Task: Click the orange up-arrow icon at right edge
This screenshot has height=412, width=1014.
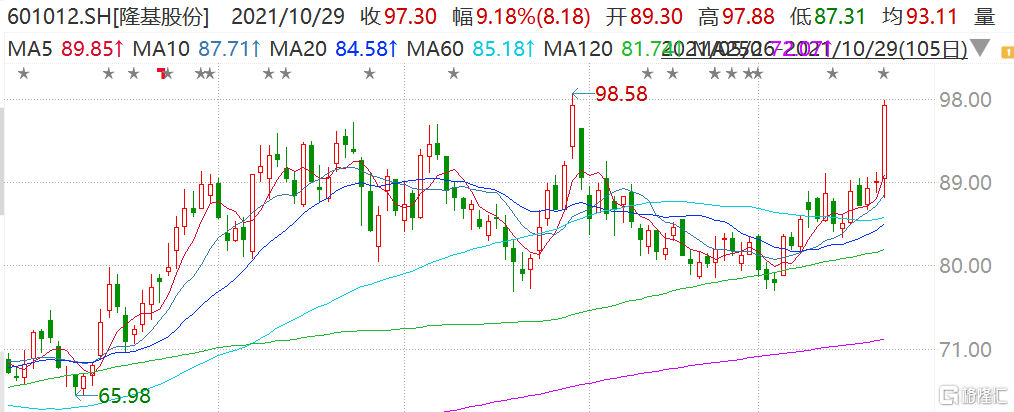Action: pyautogui.click(x=1006, y=50)
